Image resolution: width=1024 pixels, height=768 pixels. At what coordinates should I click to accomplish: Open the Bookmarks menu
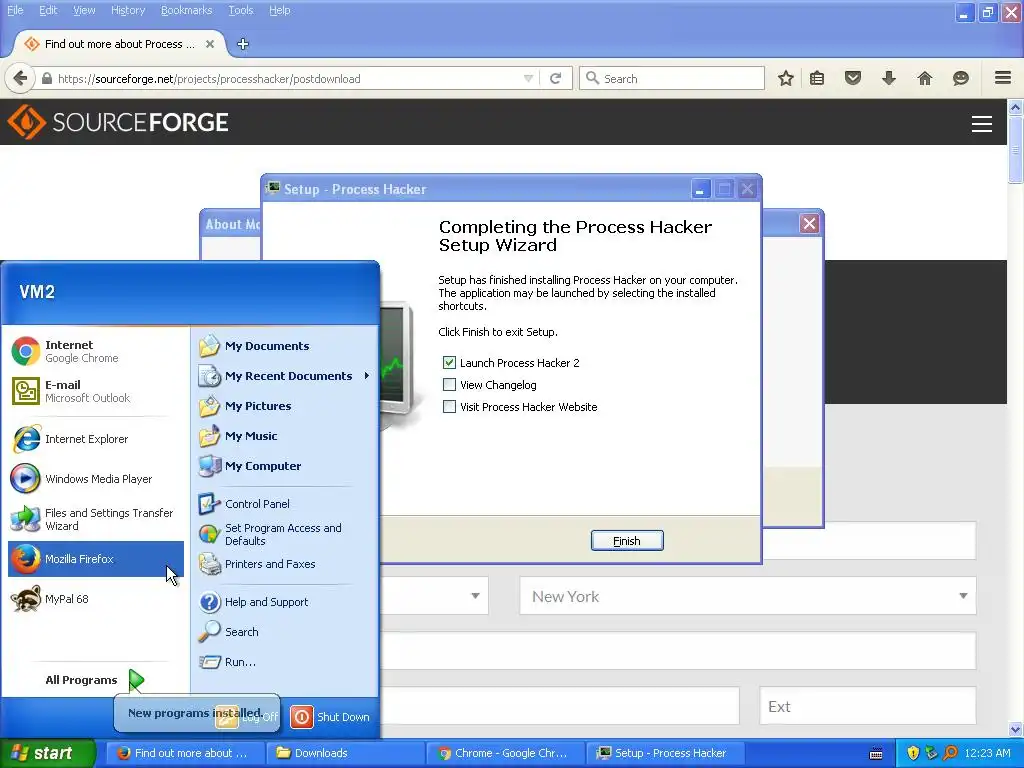pos(187,10)
